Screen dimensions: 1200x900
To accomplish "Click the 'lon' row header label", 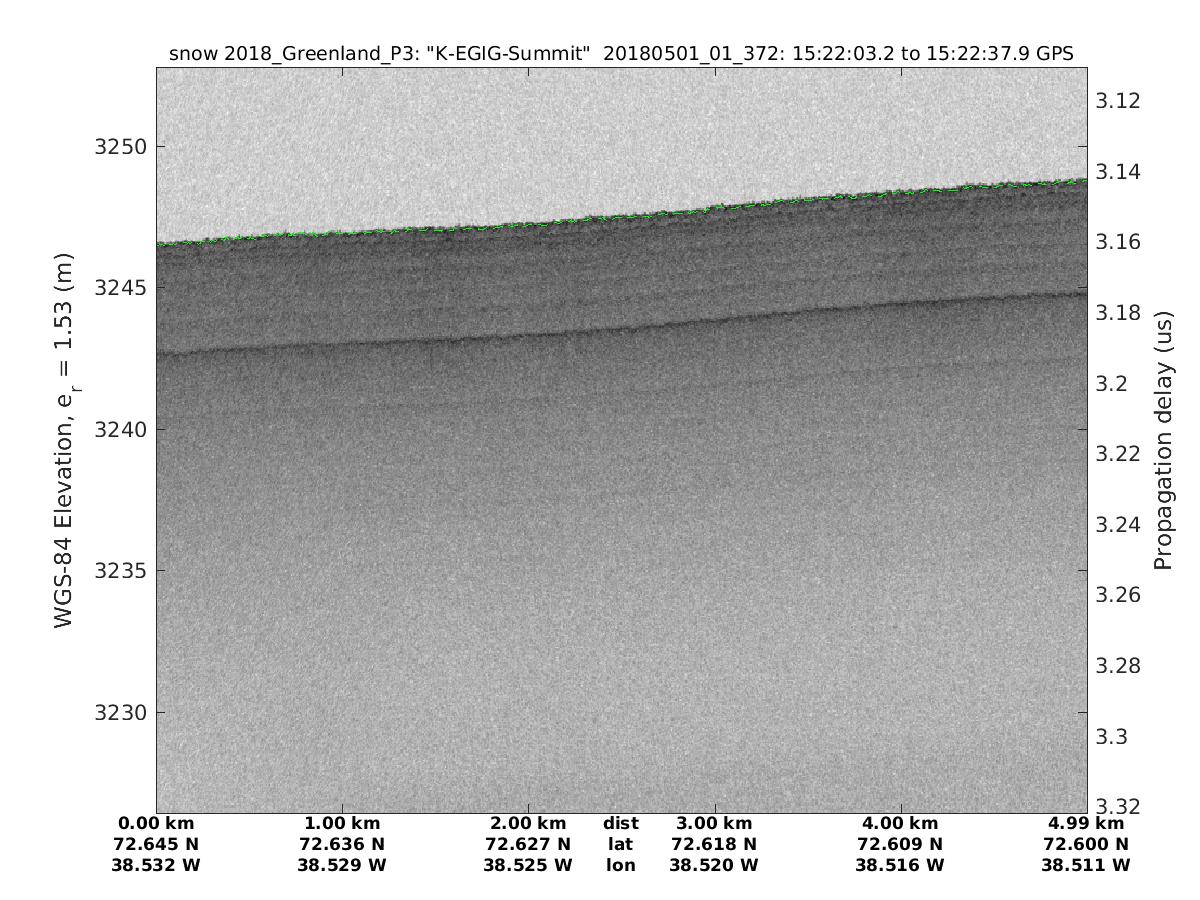I will click(x=620, y=865).
